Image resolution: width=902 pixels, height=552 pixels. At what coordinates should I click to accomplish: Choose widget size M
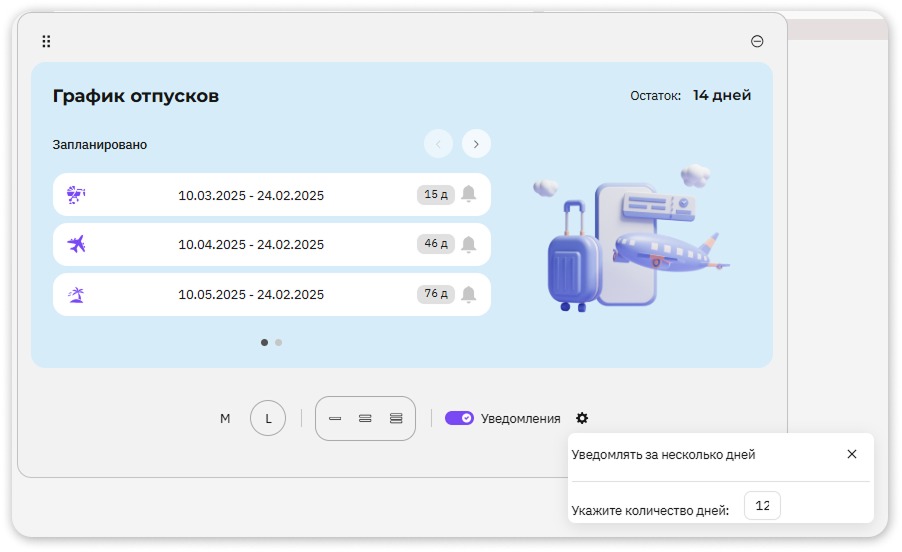[x=225, y=419]
